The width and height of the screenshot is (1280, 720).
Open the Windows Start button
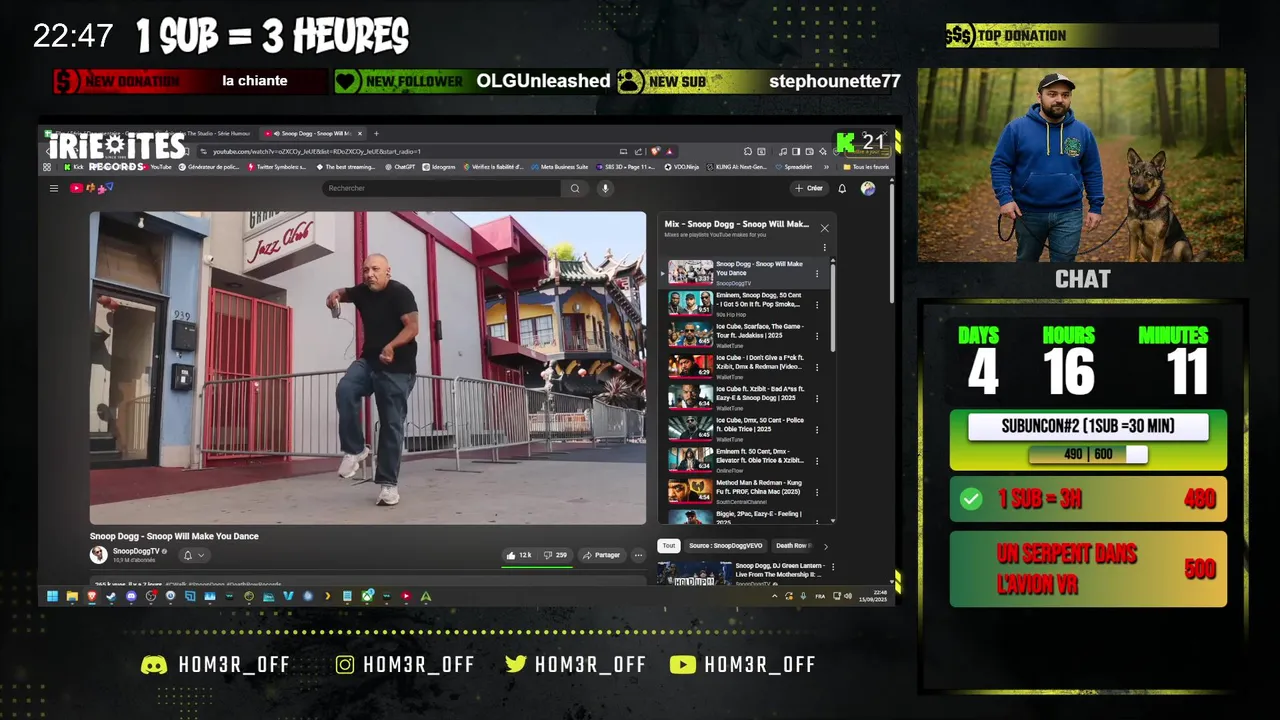tap(52, 597)
